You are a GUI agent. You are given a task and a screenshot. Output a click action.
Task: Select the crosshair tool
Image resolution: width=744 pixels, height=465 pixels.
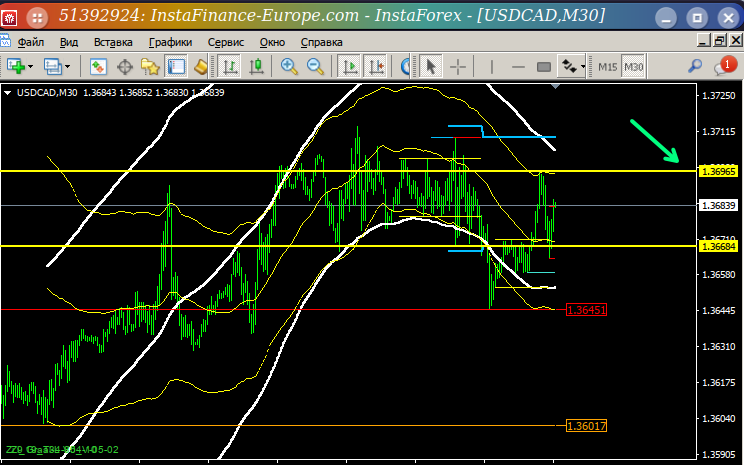457,66
